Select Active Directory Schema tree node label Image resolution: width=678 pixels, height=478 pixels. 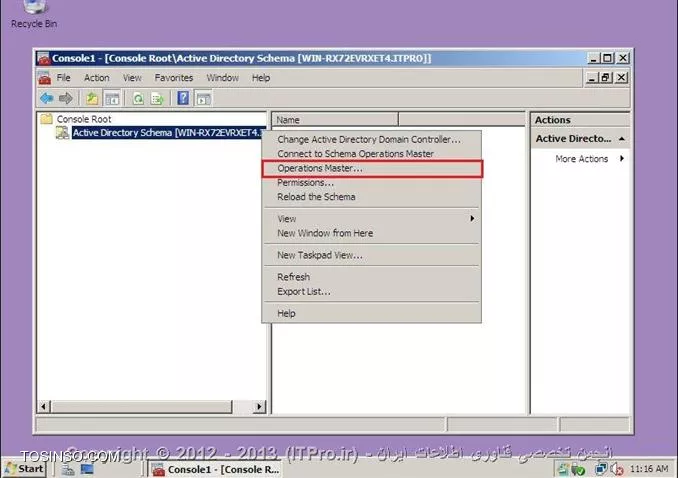[x=169, y=132]
